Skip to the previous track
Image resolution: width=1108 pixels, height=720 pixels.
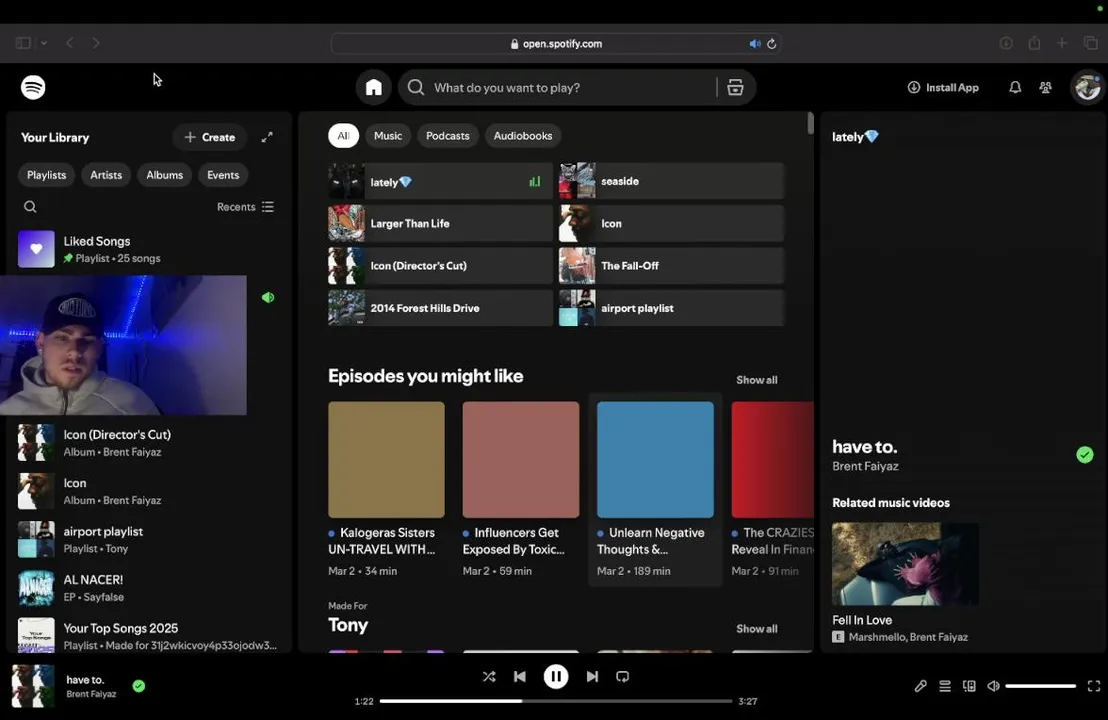click(x=520, y=677)
